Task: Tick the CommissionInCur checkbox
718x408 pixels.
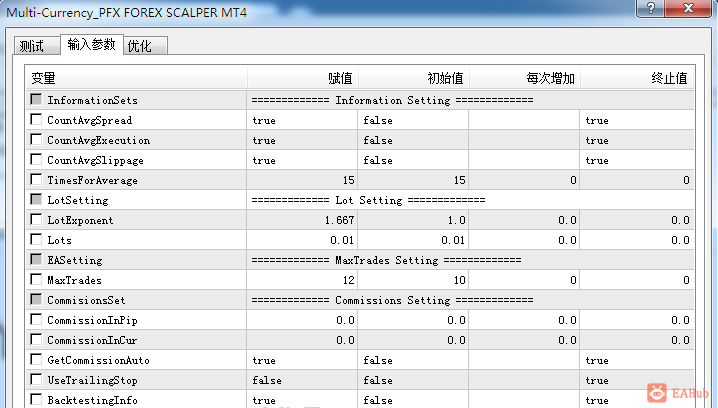Action: click(x=36, y=339)
